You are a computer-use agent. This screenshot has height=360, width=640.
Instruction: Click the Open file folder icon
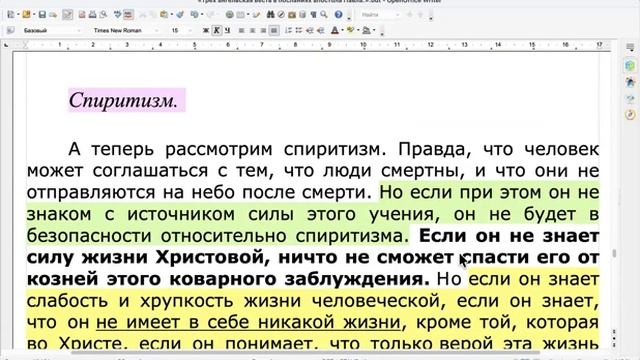click(x=27, y=15)
